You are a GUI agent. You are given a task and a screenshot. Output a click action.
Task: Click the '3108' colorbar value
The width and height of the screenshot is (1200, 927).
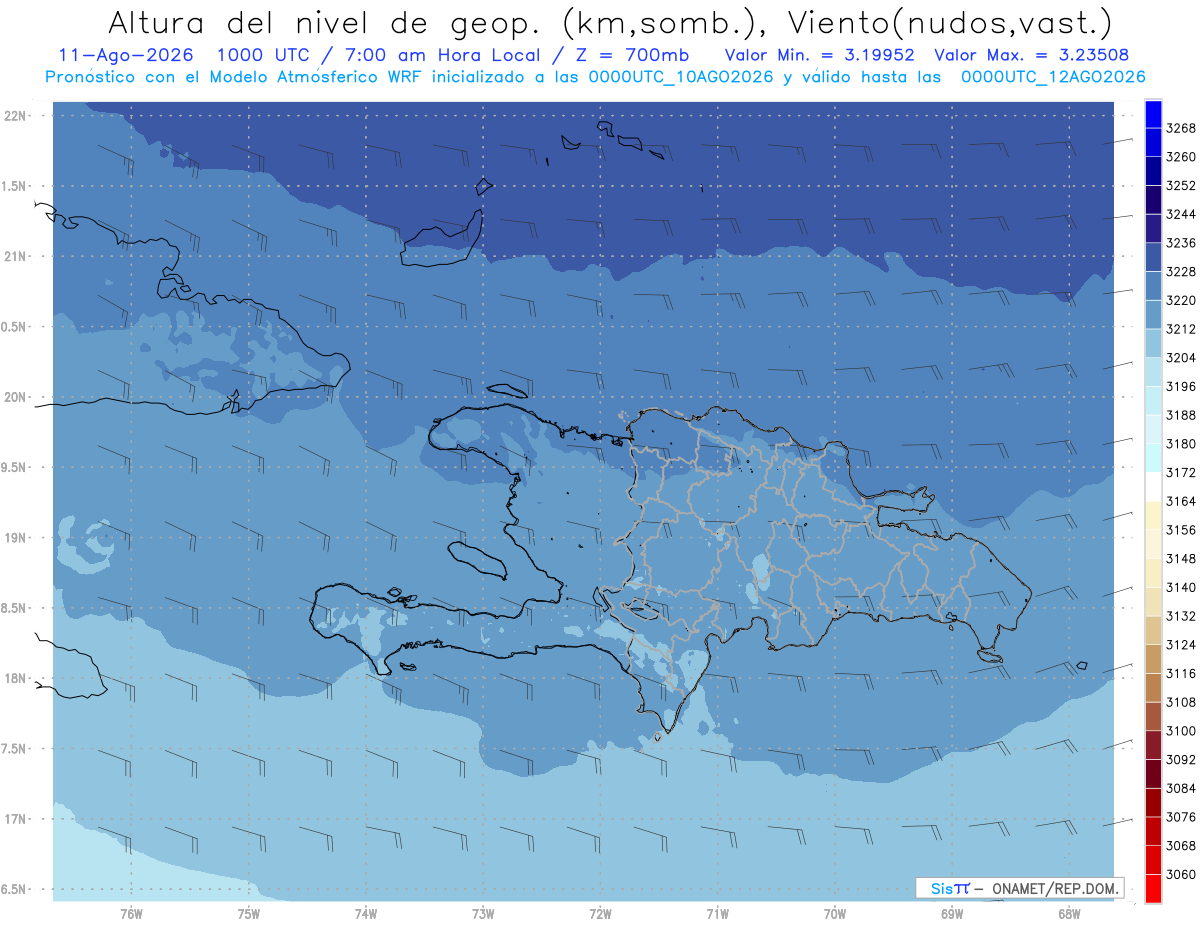point(1181,702)
